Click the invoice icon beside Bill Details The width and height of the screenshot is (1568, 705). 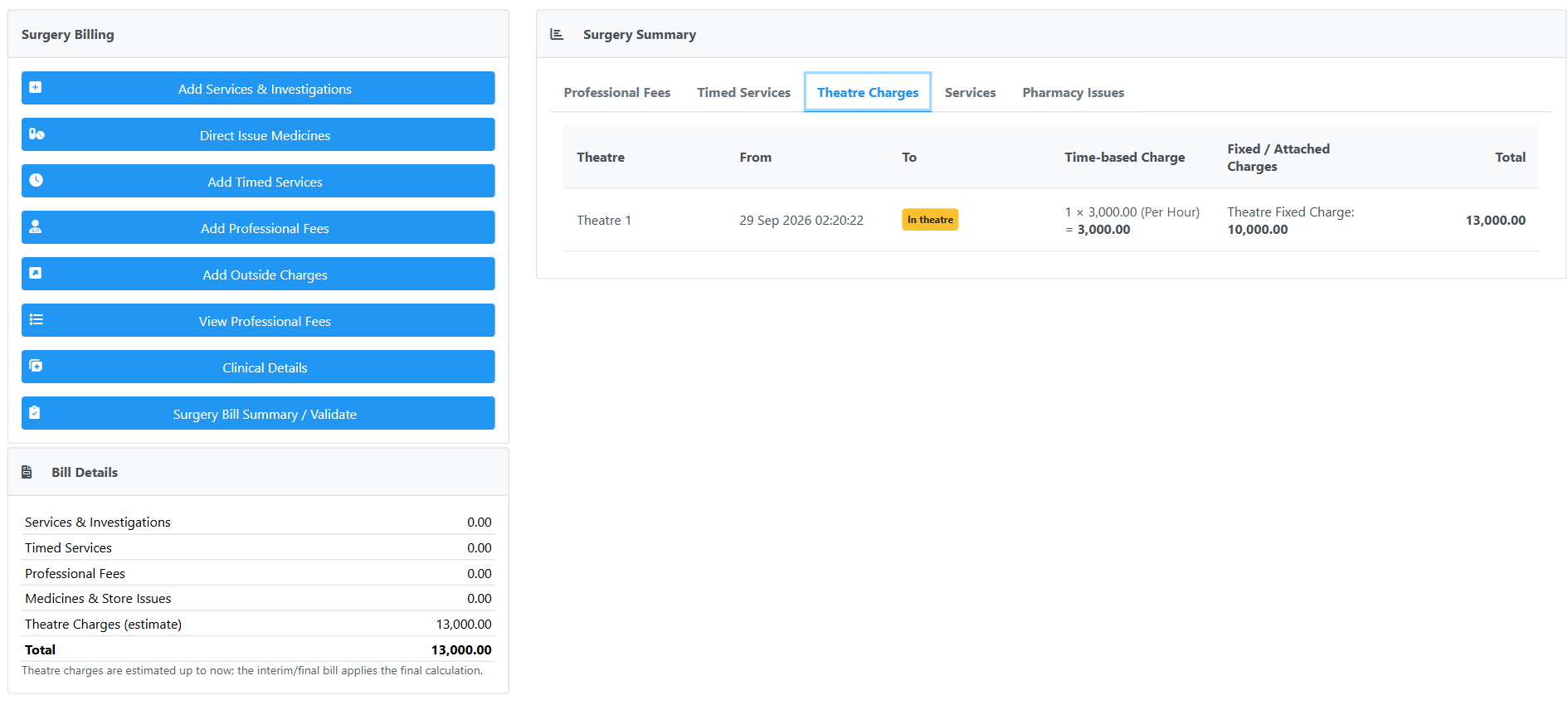pos(27,472)
